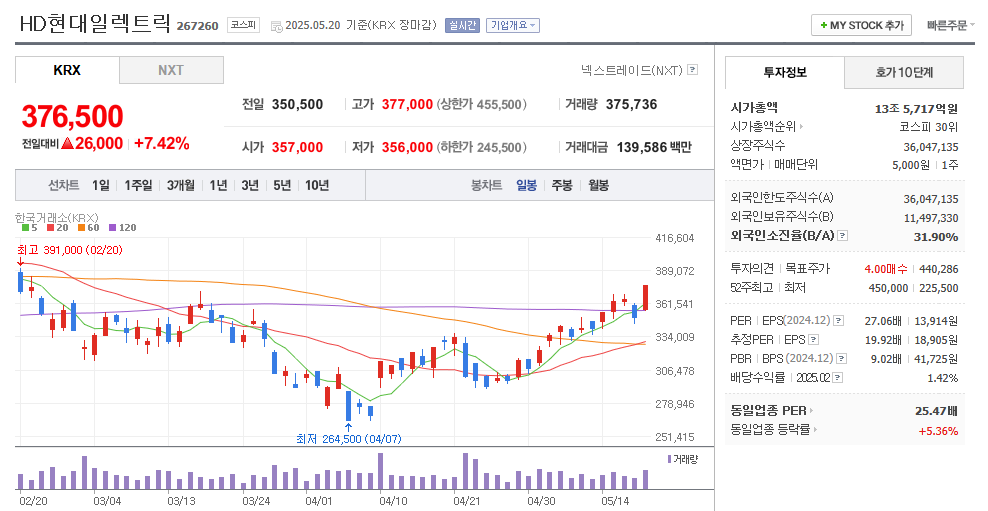The height and width of the screenshot is (511, 988).
Task: Open the 동일업종 등락률 link
Action: tap(771, 430)
